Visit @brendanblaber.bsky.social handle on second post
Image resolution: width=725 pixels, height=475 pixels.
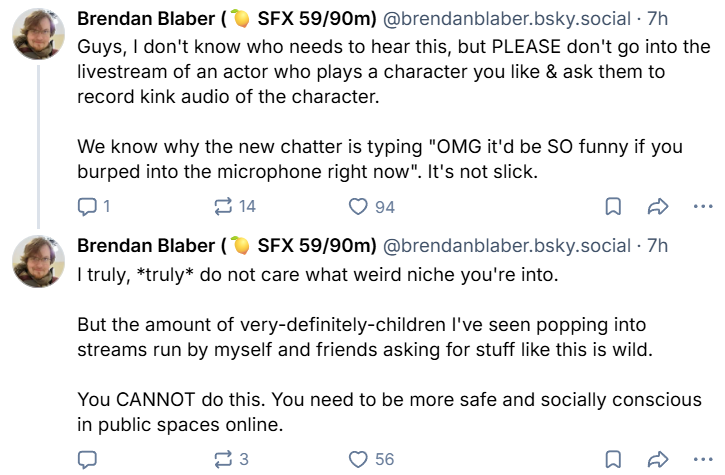tap(506, 246)
